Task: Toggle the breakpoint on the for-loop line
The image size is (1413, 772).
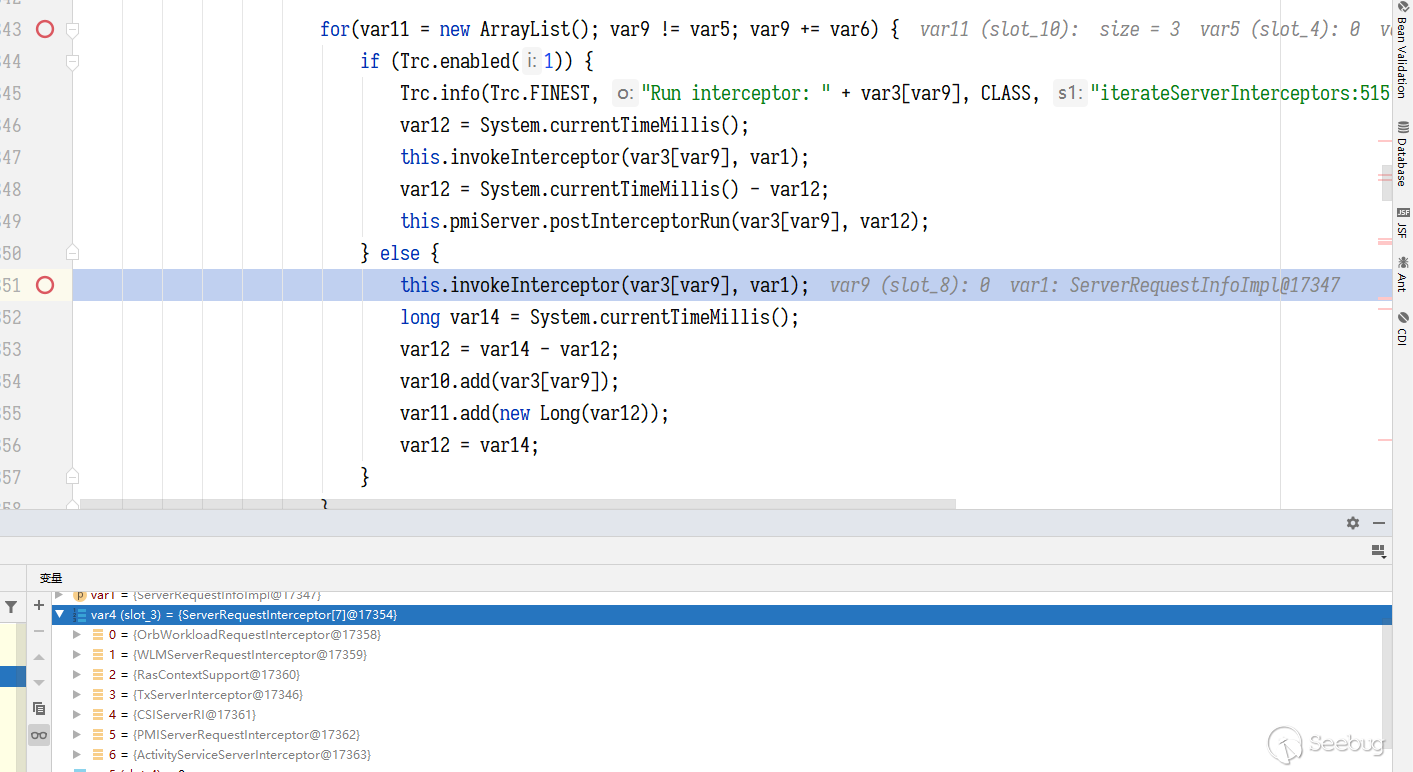Action: click(x=45, y=29)
